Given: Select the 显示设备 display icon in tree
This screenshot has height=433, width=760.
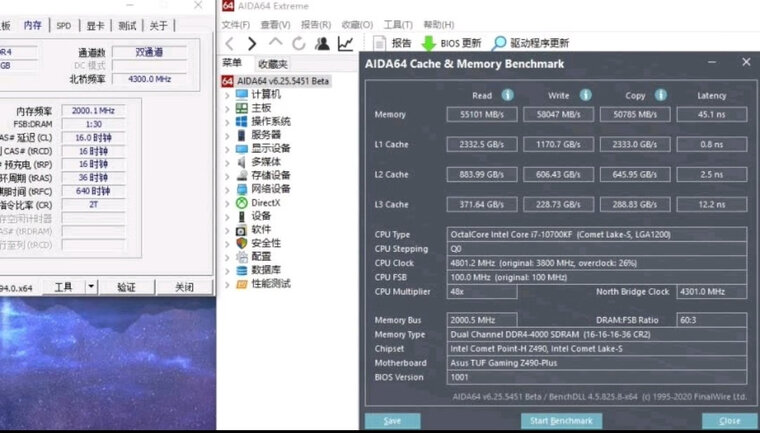Looking at the screenshot, I should [241, 148].
